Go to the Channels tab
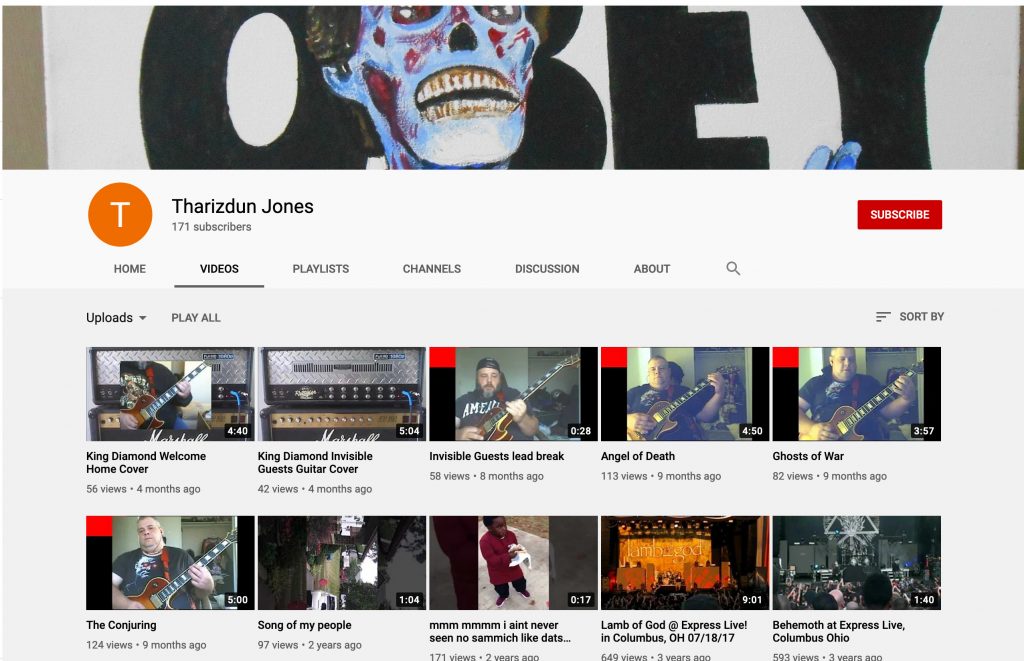This screenshot has width=1024, height=661. [x=432, y=268]
